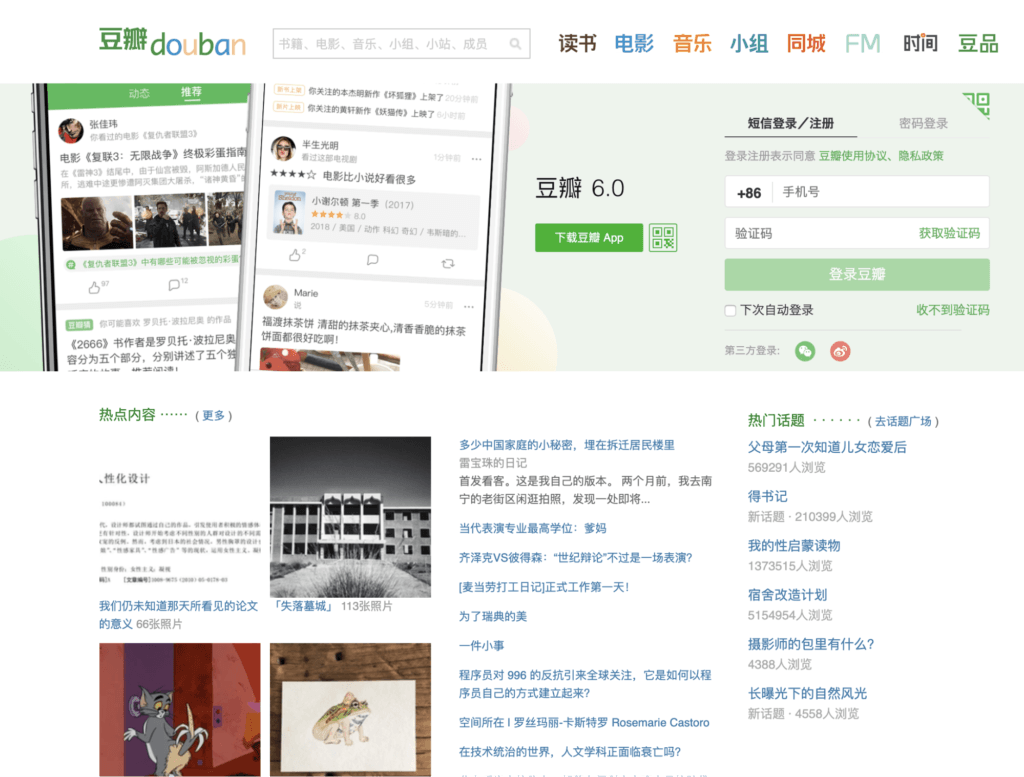
Task: Open the 时间 section
Action: point(920,44)
